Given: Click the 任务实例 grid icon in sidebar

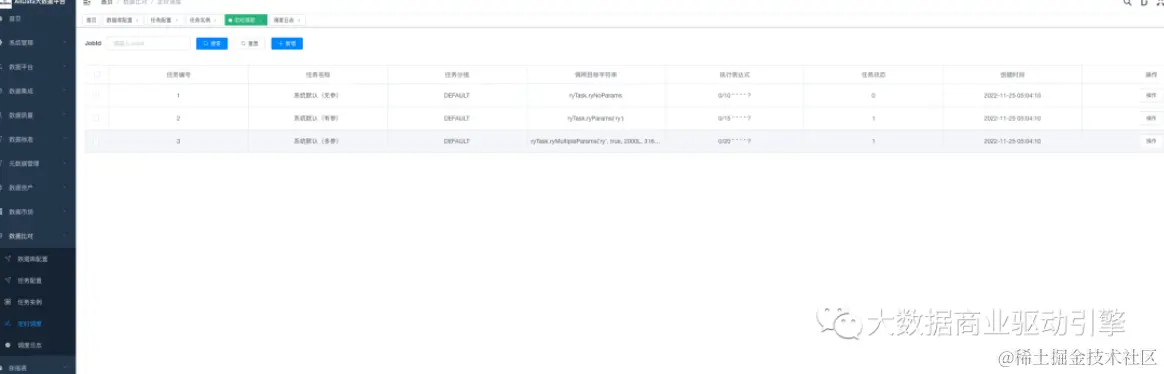Looking at the screenshot, I should pos(7,302).
